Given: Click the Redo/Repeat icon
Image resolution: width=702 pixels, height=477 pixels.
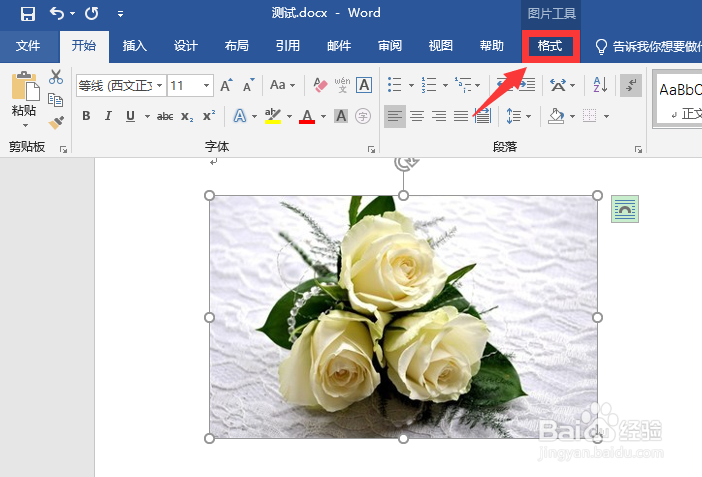Looking at the screenshot, I should click(x=92, y=13).
